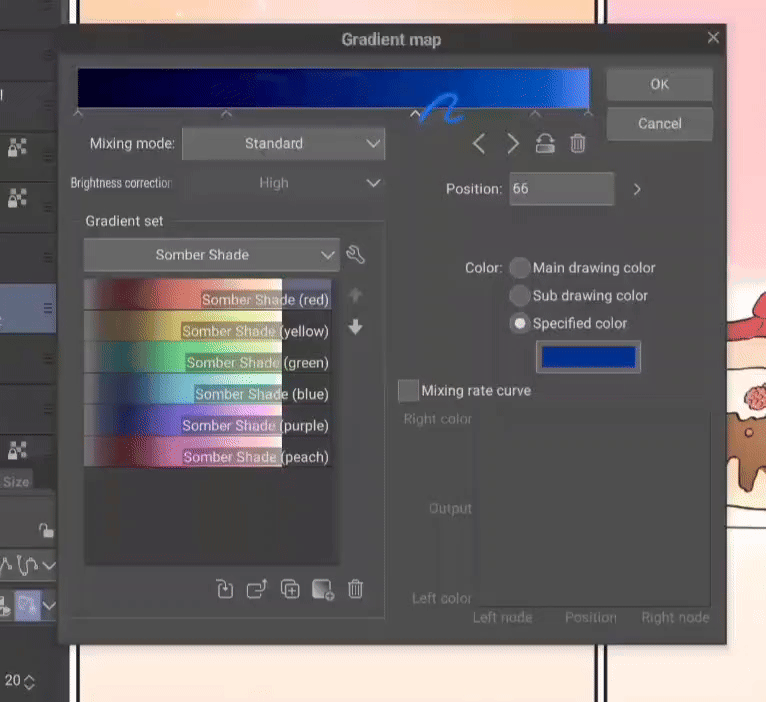Choose Somber Shade (yellow) gradient
Image resolution: width=766 pixels, height=702 pixels.
pos(208,326)
